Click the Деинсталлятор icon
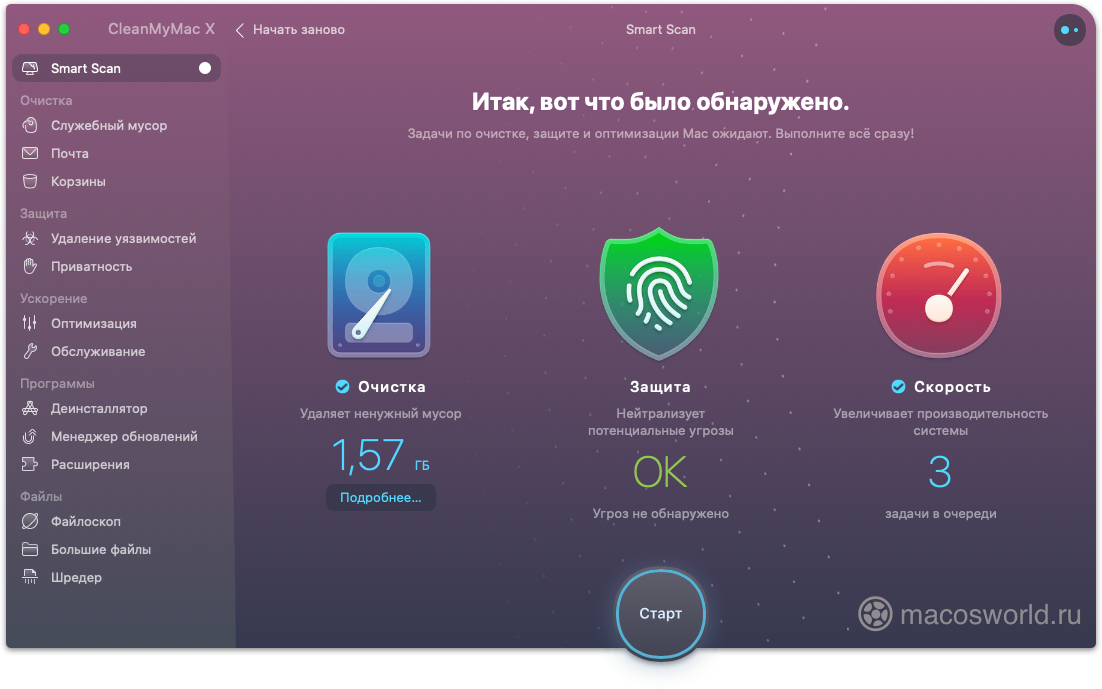This screenshot has height=689, width=1102. pyautogui.click(x=30, y=408)
